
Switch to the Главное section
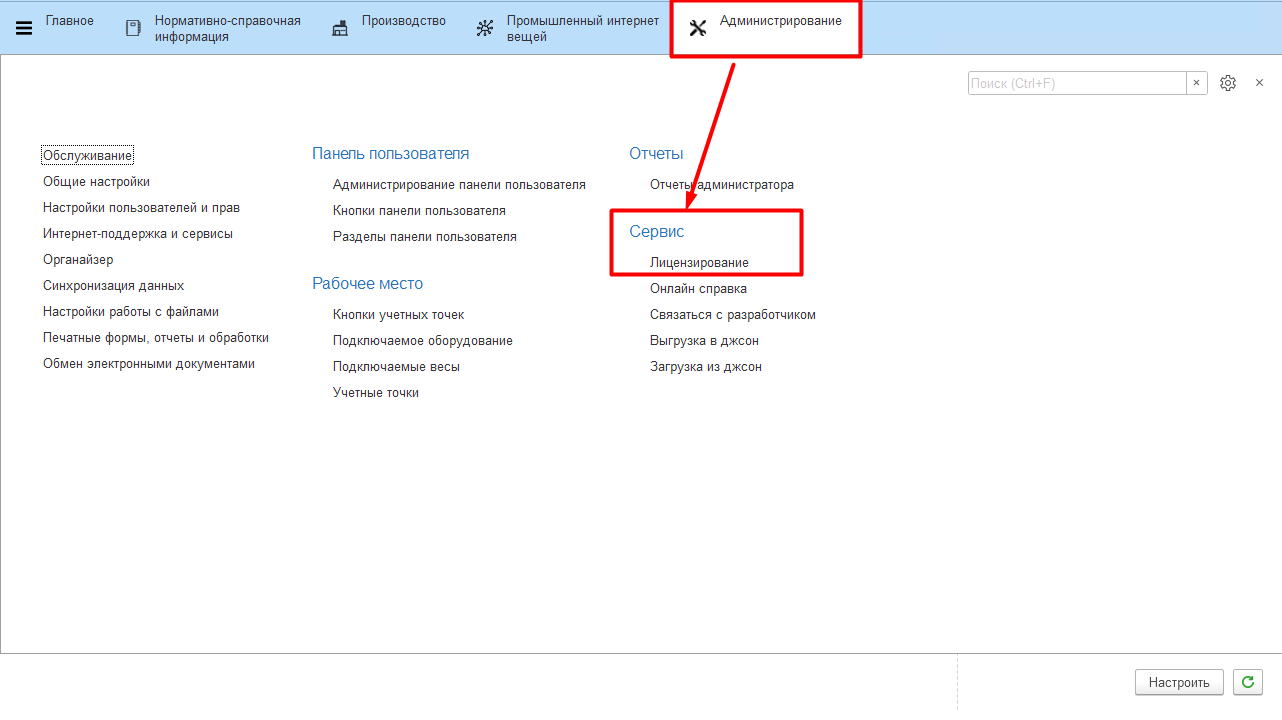tap(69, 21)
